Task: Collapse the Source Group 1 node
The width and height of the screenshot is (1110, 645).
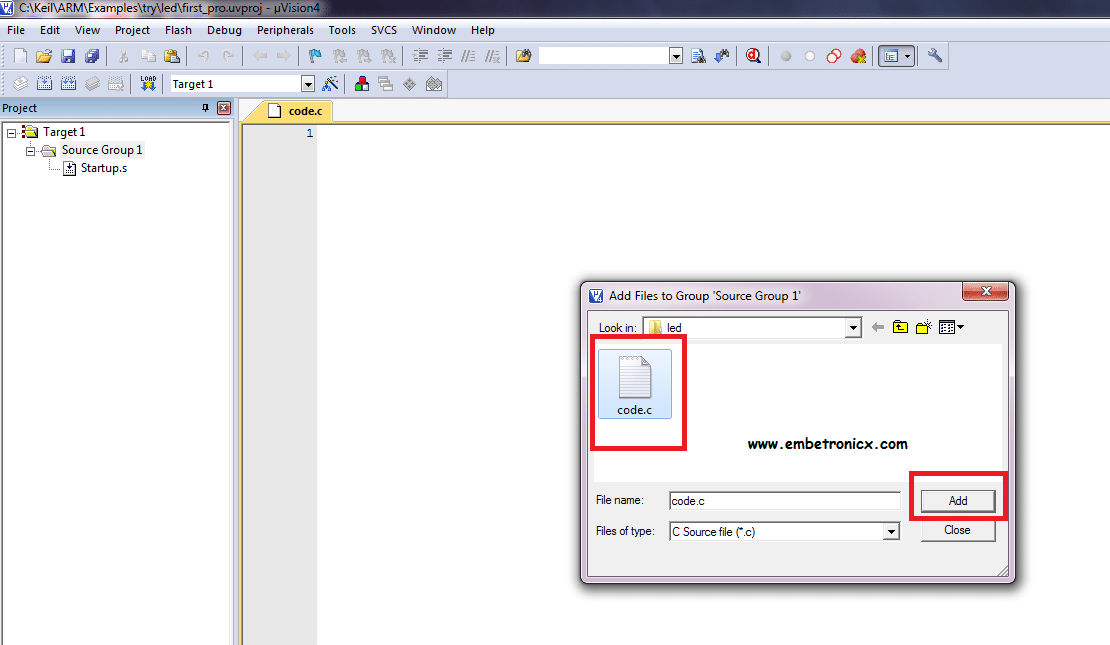Action: click(x=30, y=151)
